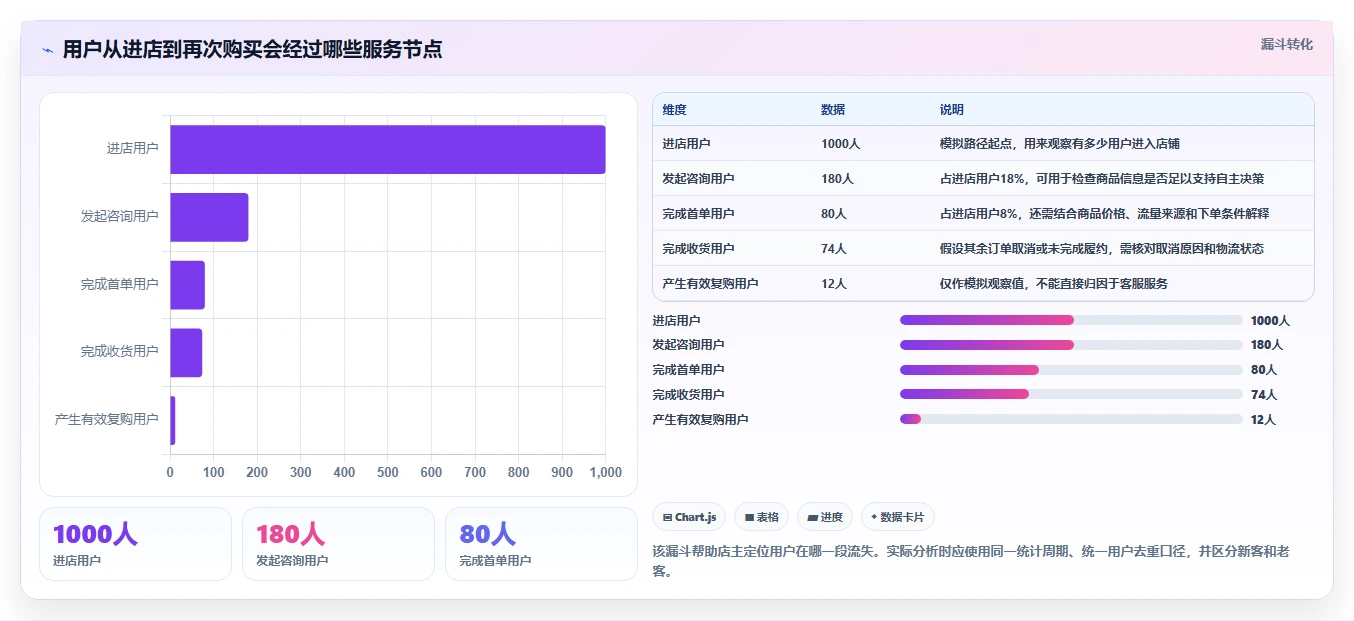Click the 产生有效复购用户 label in the progress list
The height and width of the screenshot is (621, 1354).
coord(700,420)
